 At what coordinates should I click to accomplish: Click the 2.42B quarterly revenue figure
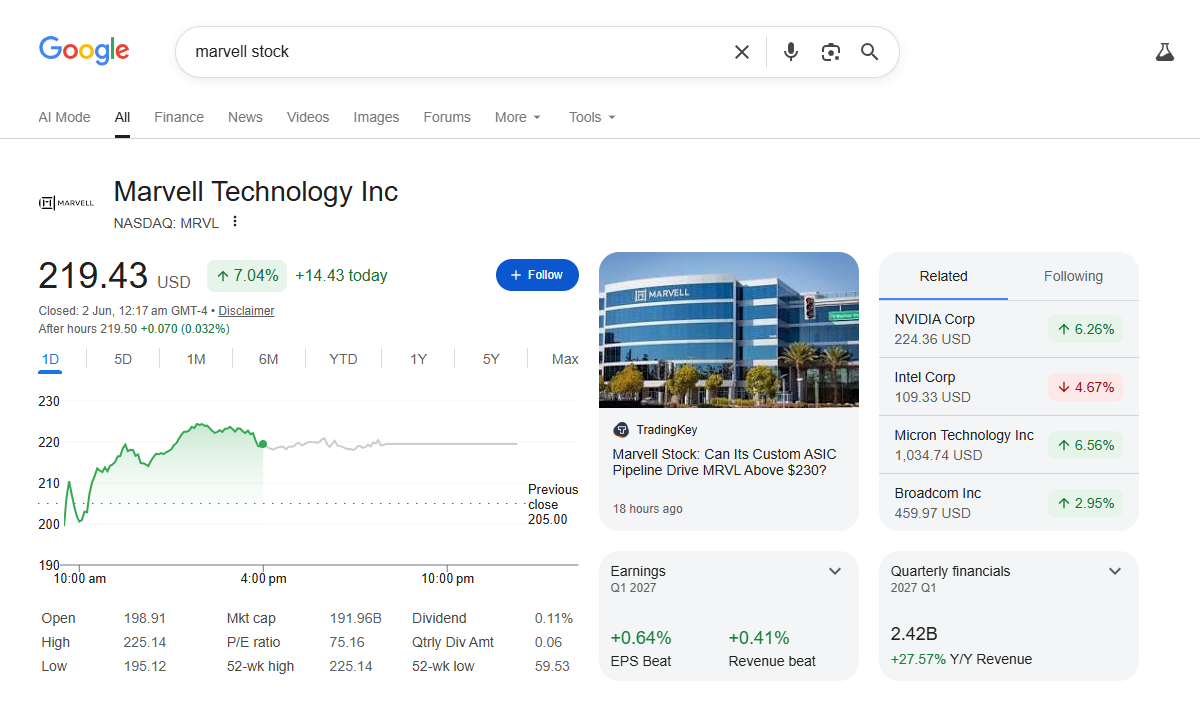(x=914, y=634)
